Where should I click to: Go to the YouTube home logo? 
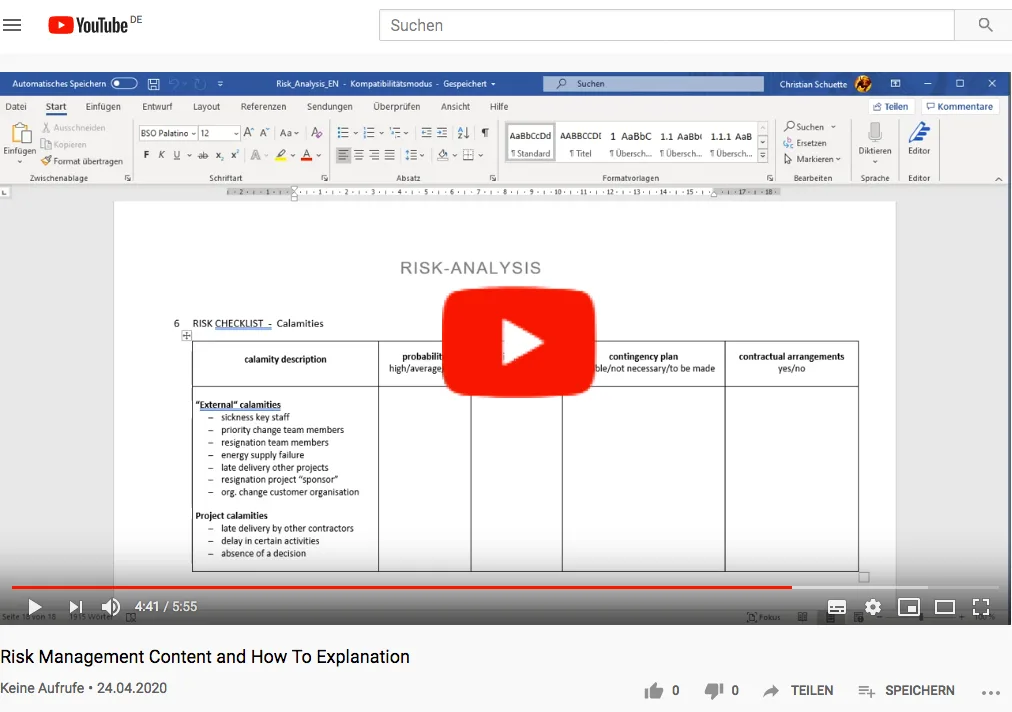coord(88,25)
